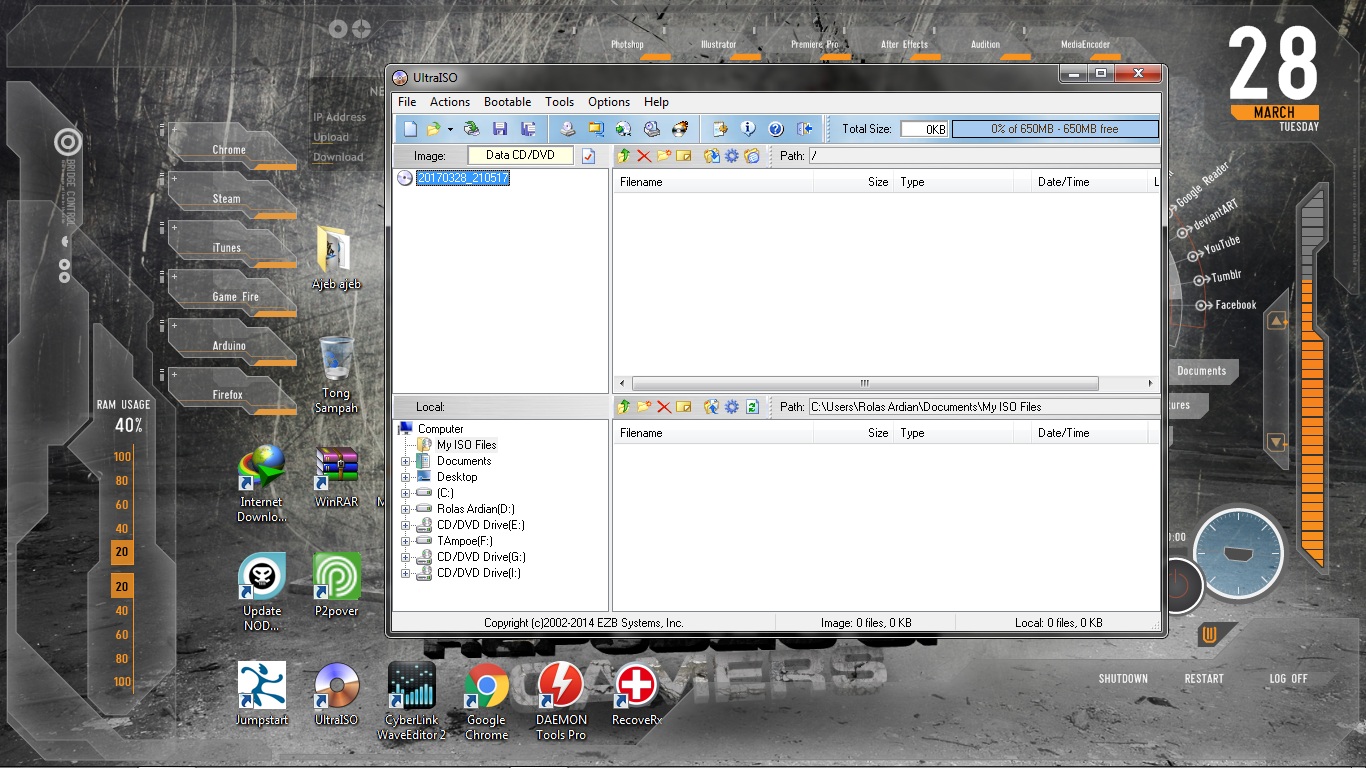Screen dimensions: 1366x768
Task: Click the Open folder icon in main toolbar
Action: click(433, 129)
